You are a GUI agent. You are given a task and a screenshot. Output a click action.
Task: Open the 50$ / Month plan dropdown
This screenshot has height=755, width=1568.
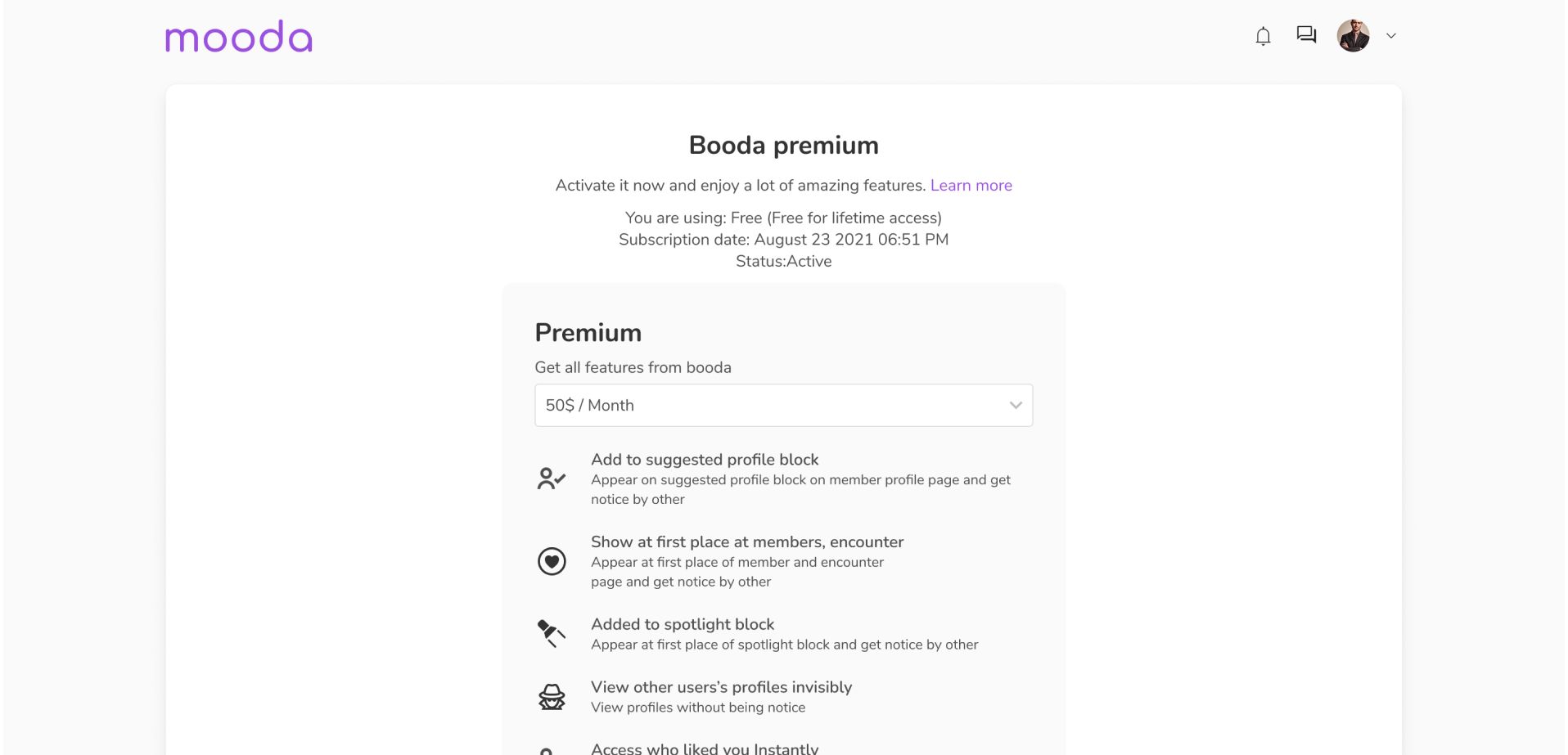tap(782, 406)
